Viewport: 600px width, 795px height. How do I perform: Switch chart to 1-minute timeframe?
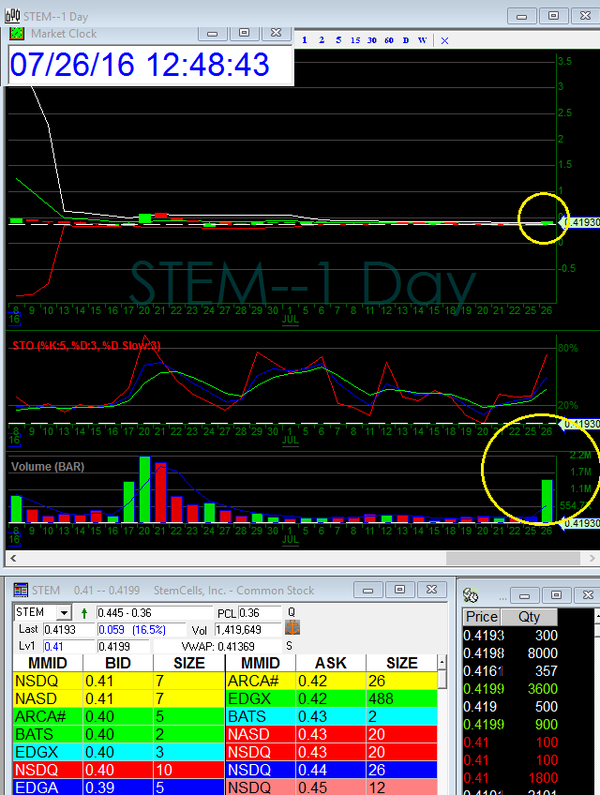[x=303, y=40]
